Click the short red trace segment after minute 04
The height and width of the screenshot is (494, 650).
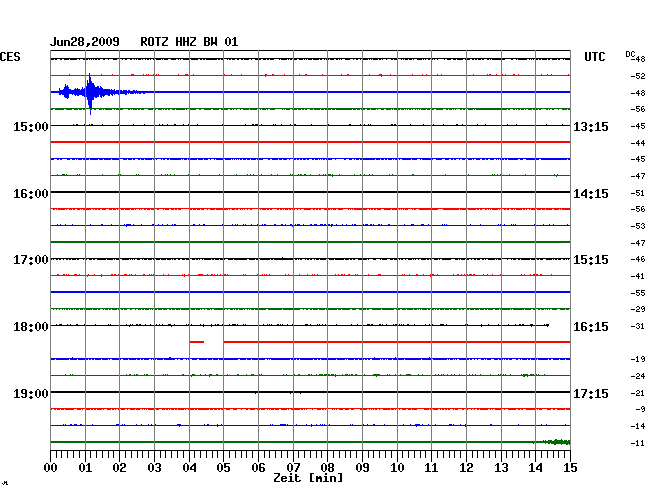click(197, 342)
